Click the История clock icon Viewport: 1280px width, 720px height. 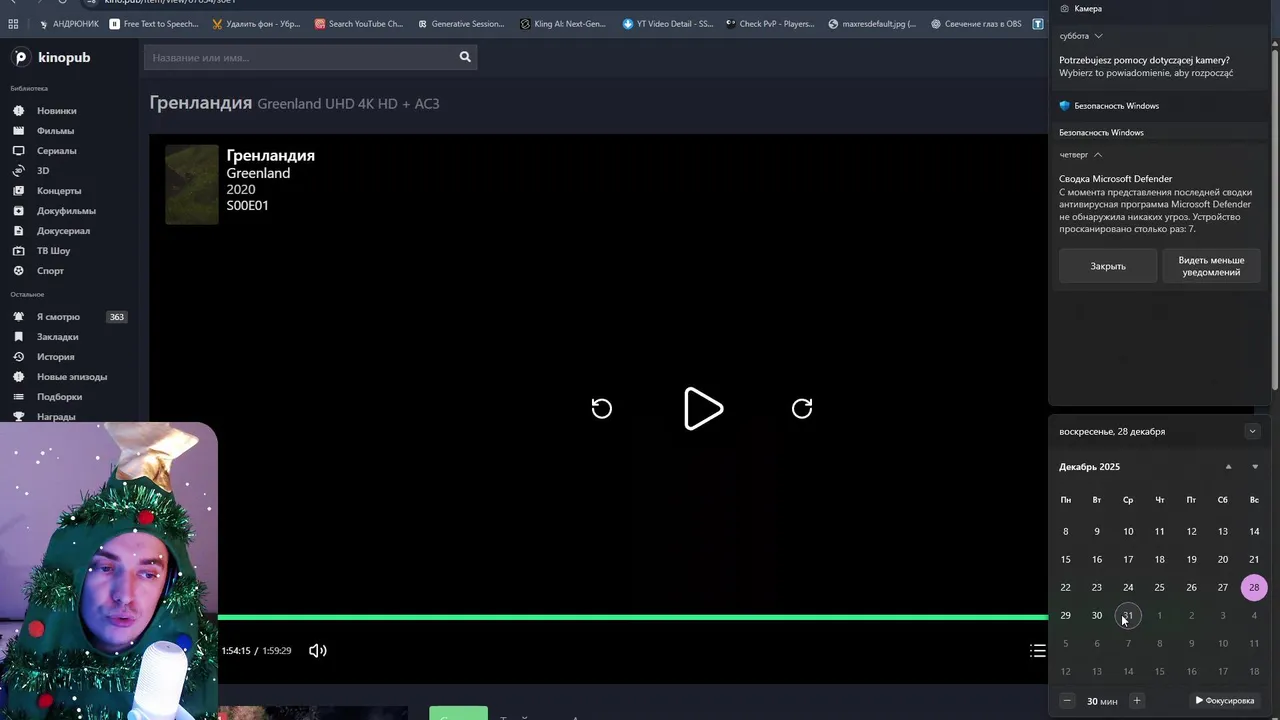click(18, 357)
